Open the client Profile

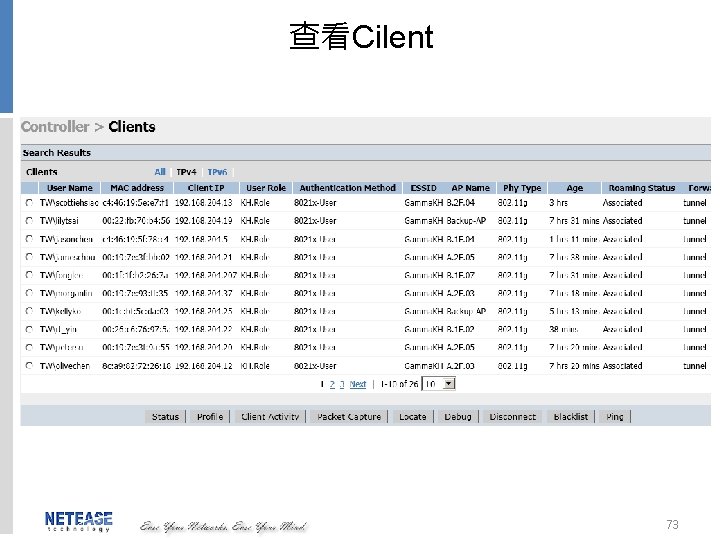(210, 417)
